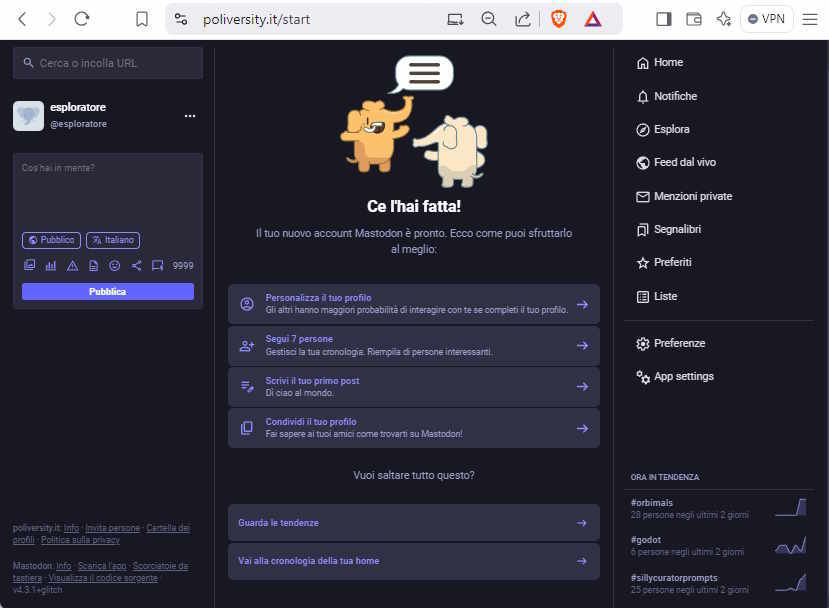Reload the page with the refresh icon
This screenshot has height=608, width=829.
coord(81,19)
